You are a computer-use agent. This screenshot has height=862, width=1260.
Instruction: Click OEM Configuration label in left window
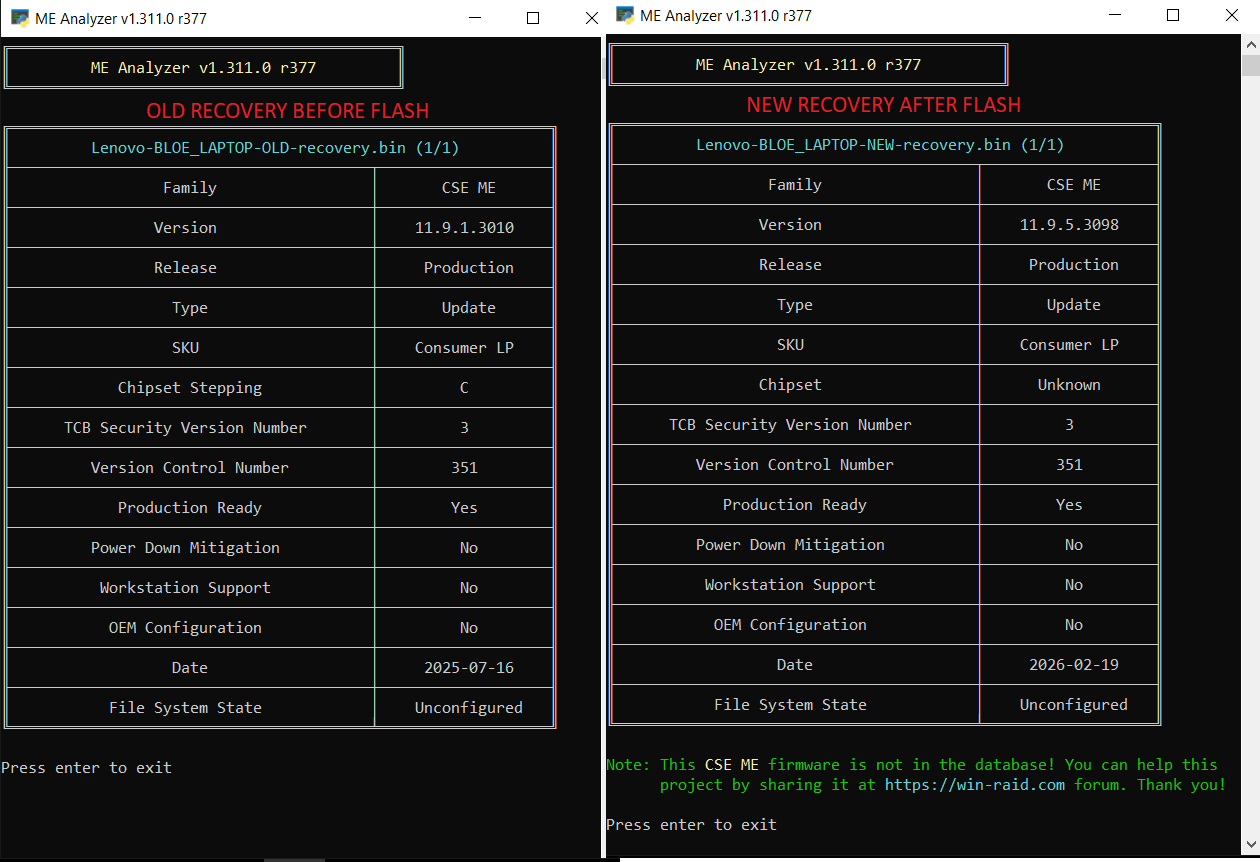[185, 628]
